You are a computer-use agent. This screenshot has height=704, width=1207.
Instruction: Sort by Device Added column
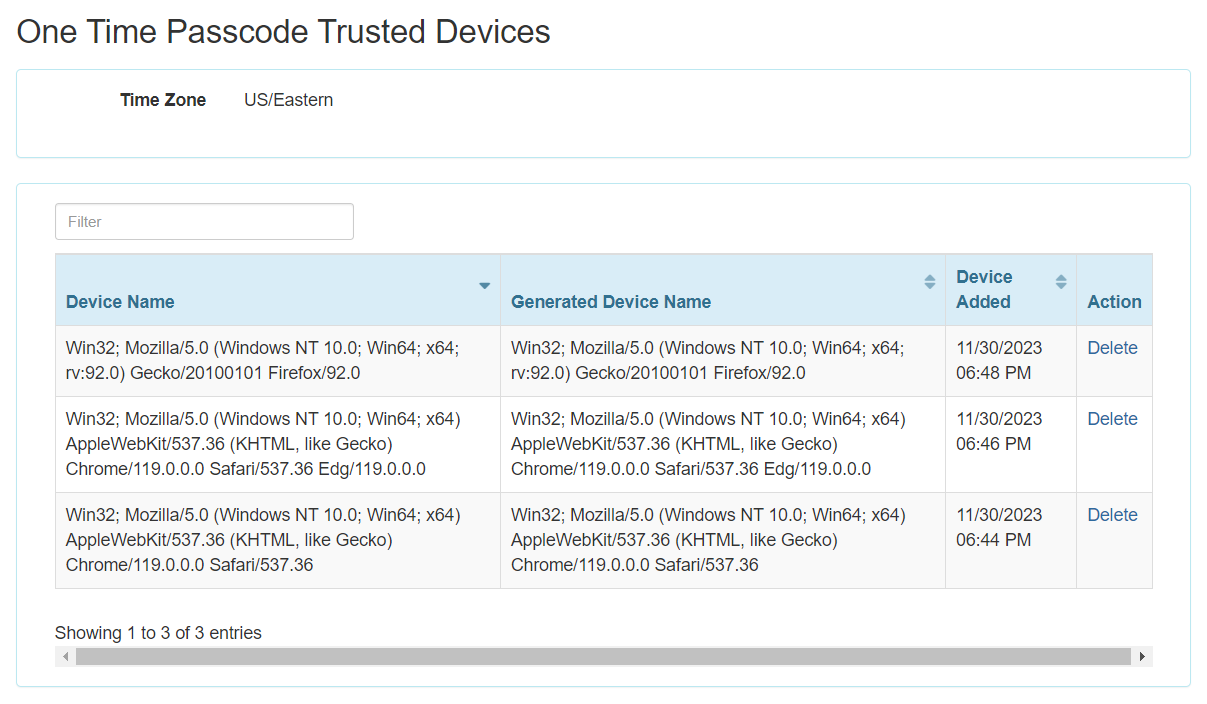click(1011, 290)
